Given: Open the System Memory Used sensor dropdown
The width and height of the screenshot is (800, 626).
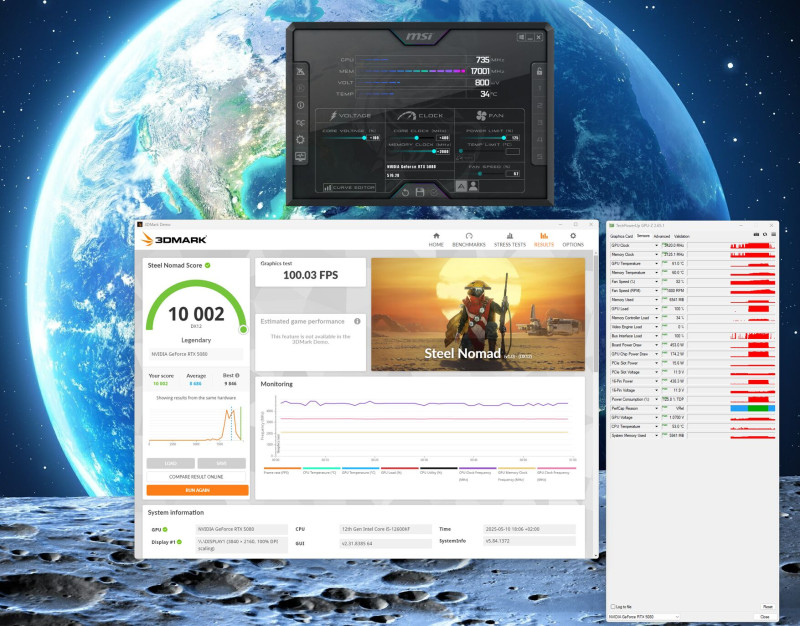Looking at the screenshot, I should (657, 436).
